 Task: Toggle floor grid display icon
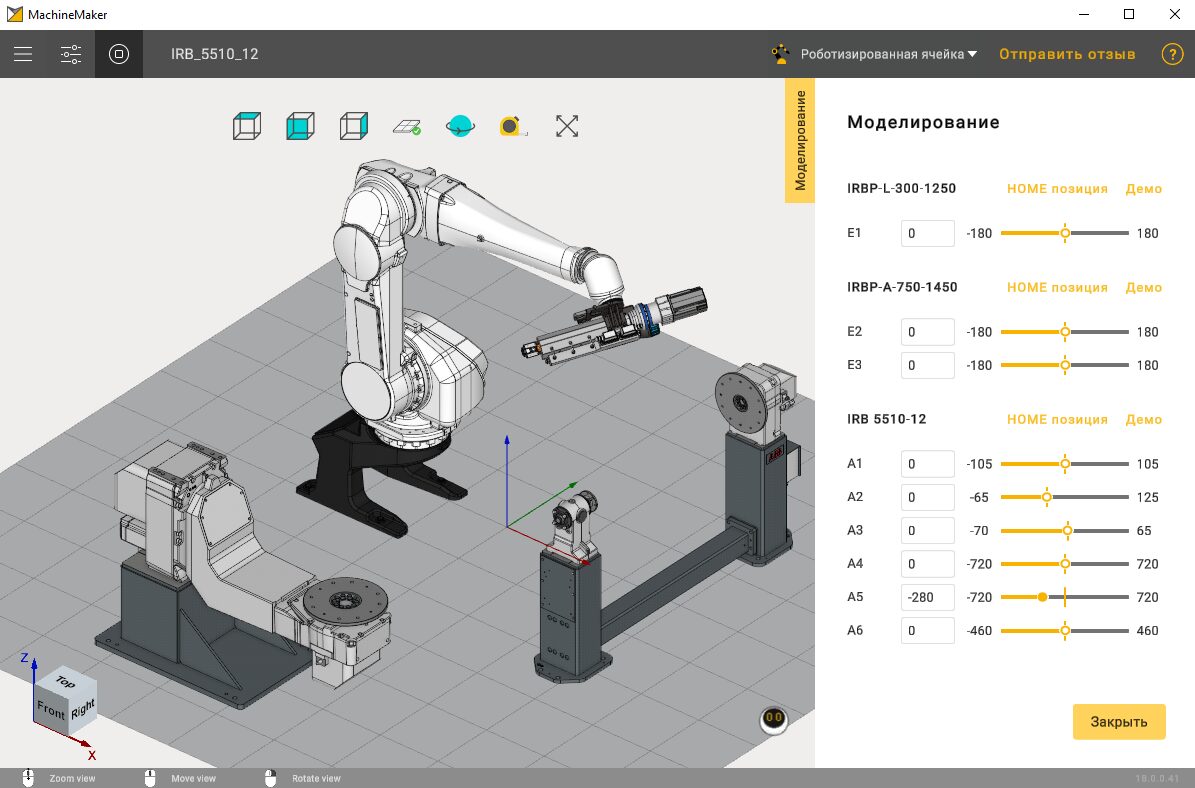[x=406, y=126]
